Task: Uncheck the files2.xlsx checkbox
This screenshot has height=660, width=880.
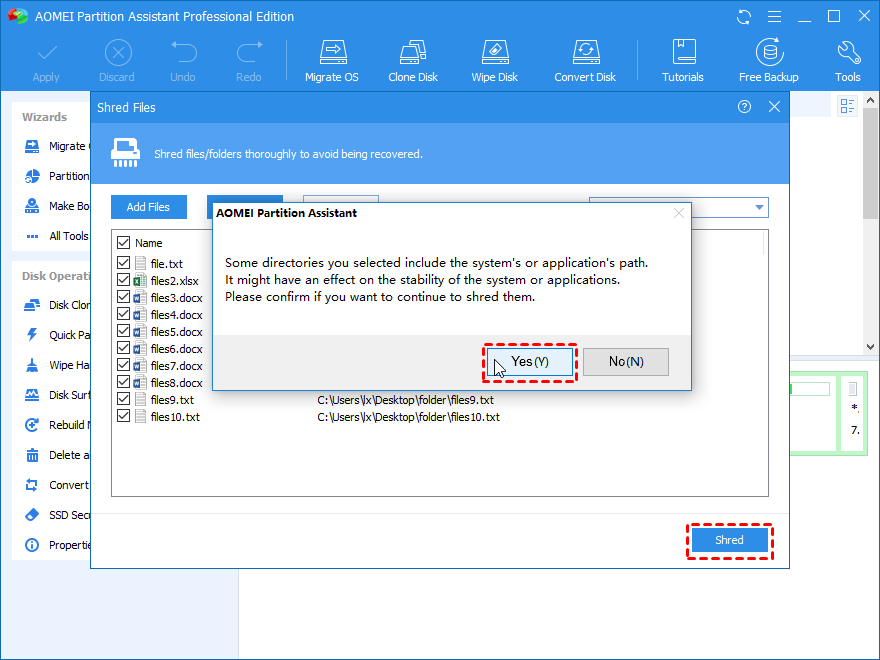Action: pos(123,279)
